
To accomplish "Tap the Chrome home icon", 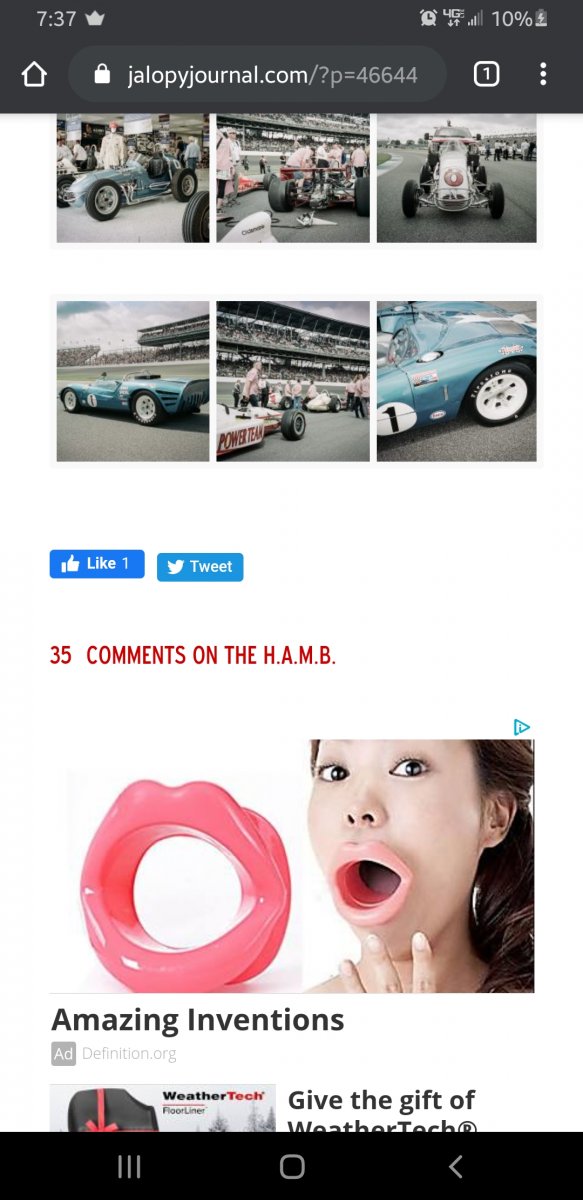I will 34,75.
